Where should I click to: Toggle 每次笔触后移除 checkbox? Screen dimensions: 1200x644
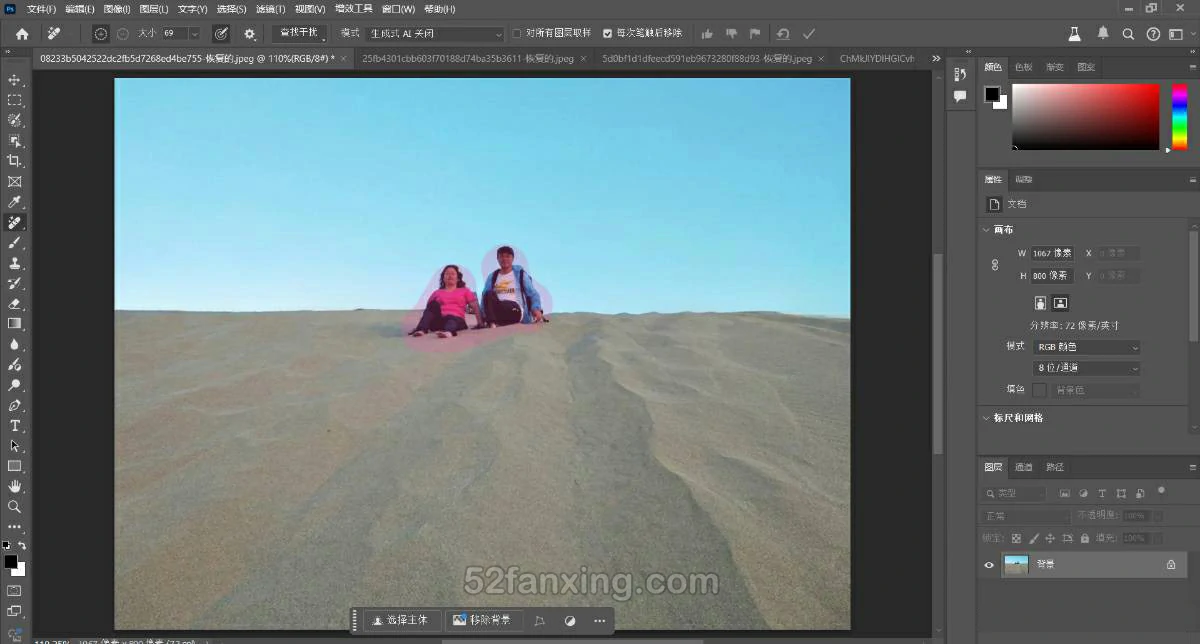(607, 34)
